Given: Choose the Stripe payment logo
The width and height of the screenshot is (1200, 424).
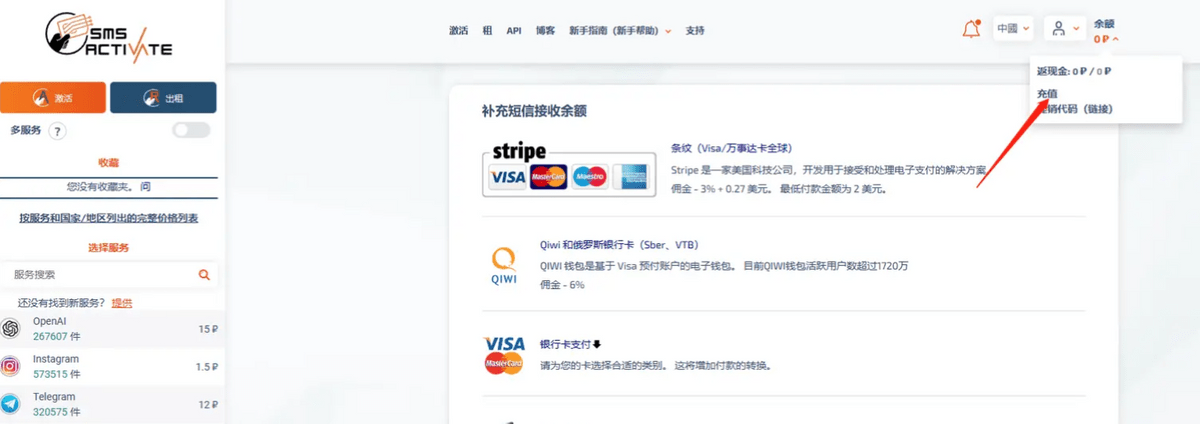Looking at the screenshot, I should (567, 168).
